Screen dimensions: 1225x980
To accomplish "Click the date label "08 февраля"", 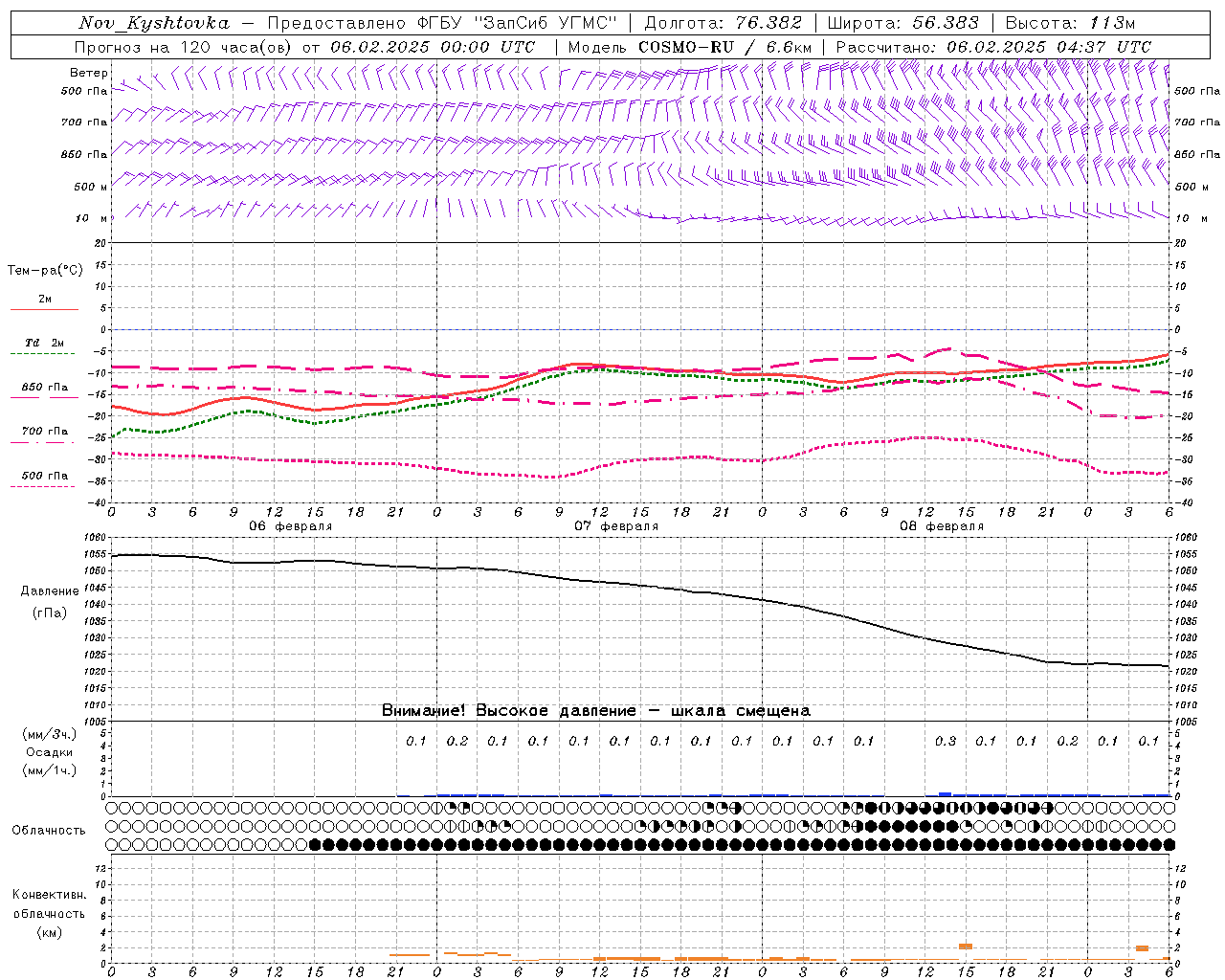I will pyautogui.click(x=942, y=526).
